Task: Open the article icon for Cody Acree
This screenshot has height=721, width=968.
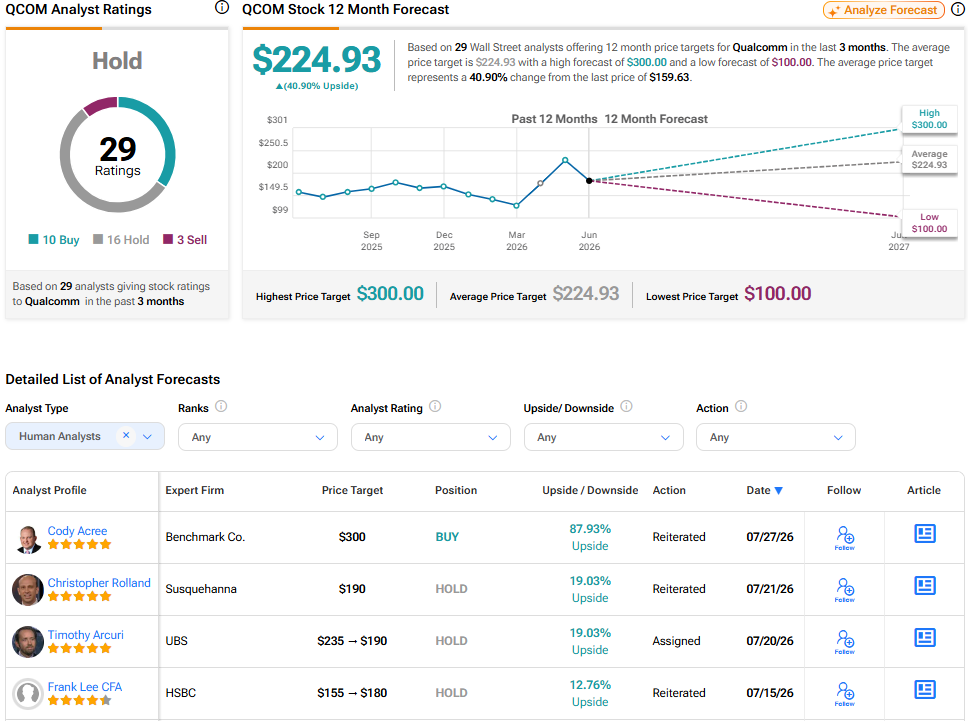Action: point(924,533)
